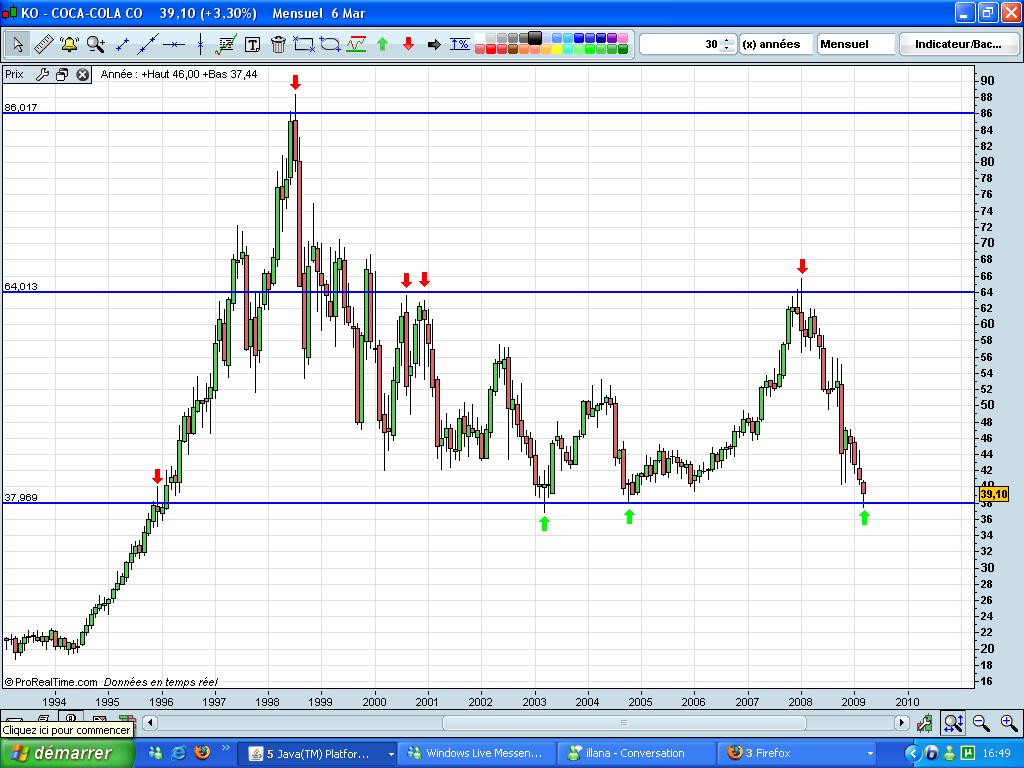1024x768 pixels.
Task: Click the 64,013 horizontal line label
Action: (21, 286)
